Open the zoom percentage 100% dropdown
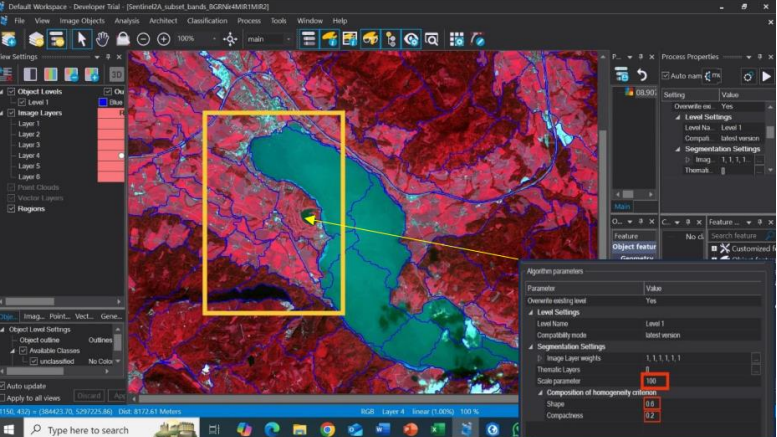The height and width of the screenshot is (437, 777). (214, 39)
